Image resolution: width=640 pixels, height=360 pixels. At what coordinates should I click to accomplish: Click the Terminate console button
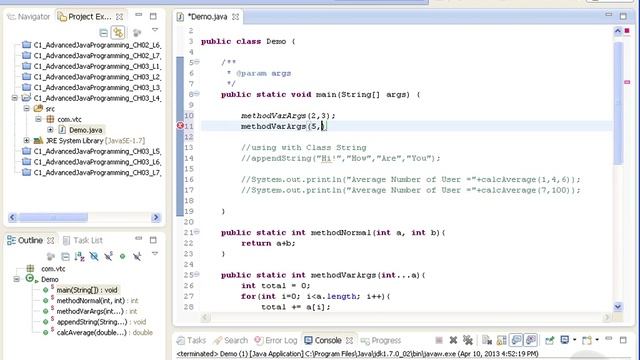pos(439,340)
